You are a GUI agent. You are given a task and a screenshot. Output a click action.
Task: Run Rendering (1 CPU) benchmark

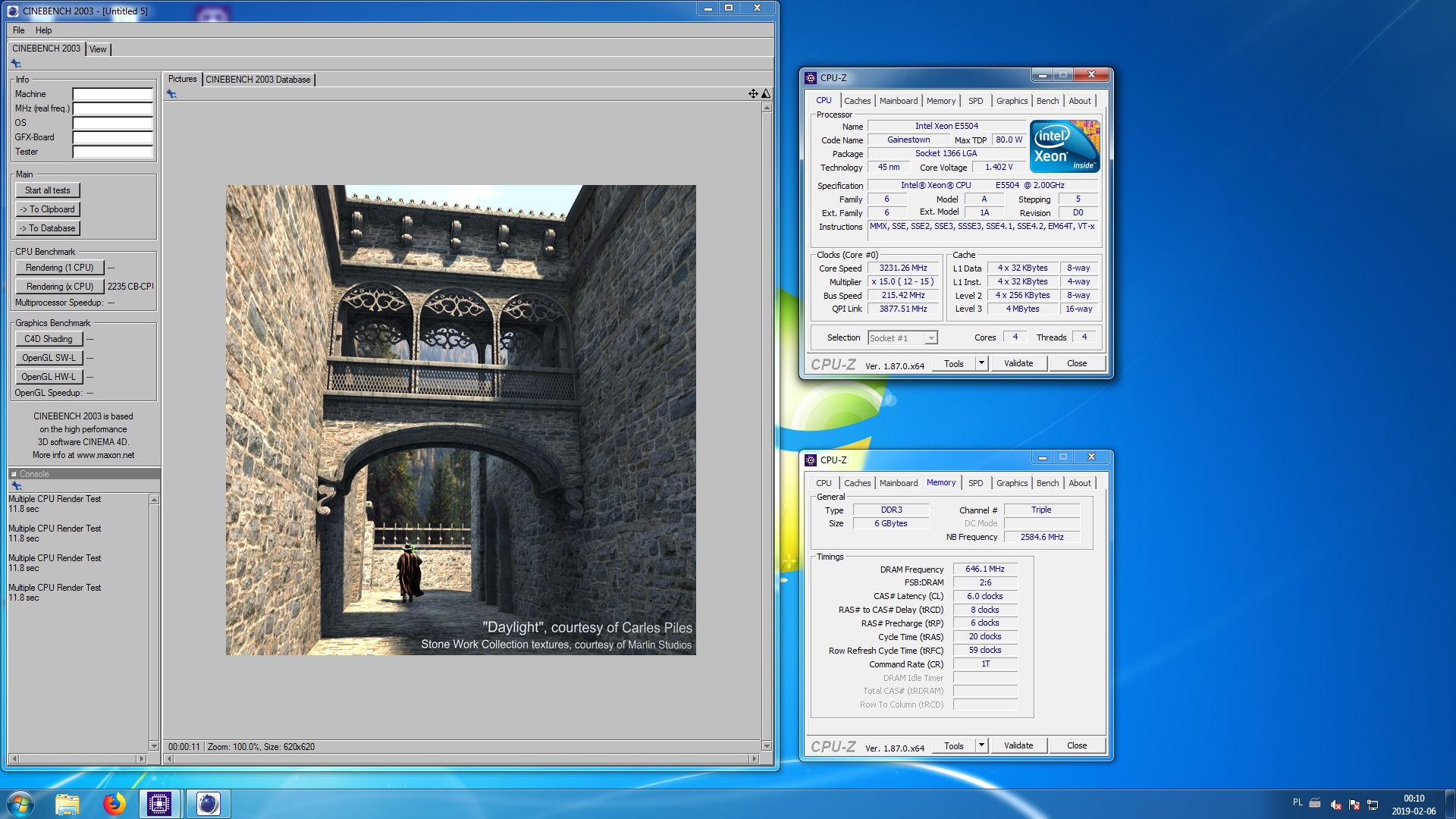coord(59,268)
